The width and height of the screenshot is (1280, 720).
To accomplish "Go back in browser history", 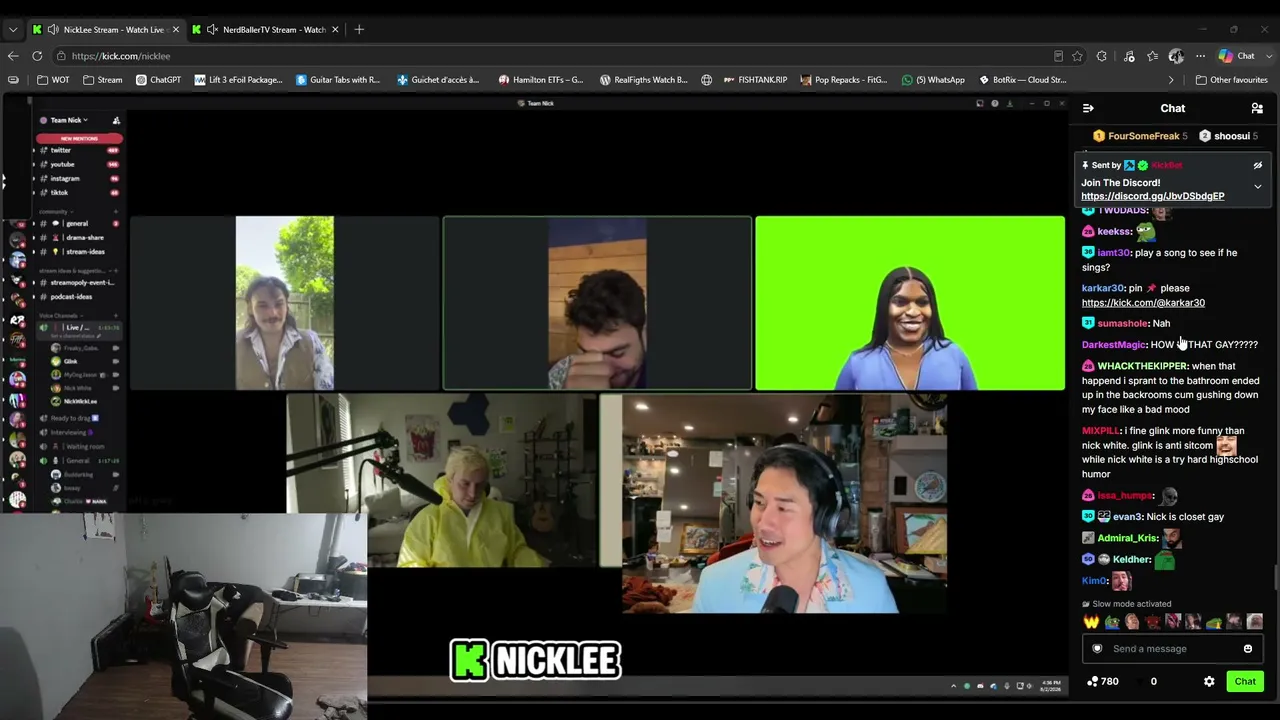I will point(13,56).
